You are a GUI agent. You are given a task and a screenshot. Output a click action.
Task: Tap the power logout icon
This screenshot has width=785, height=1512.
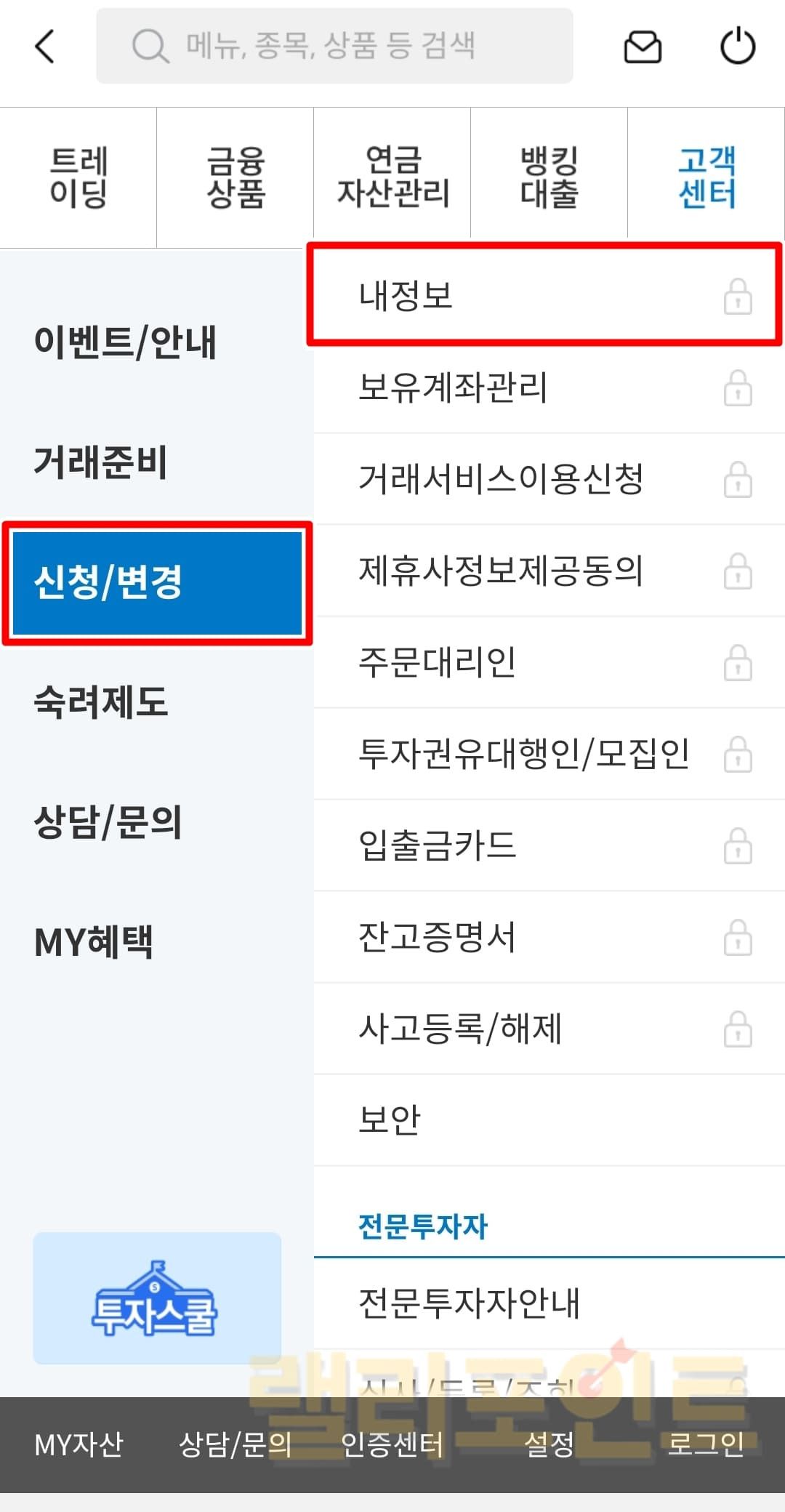pyautogui.click(x=738, y=46)
